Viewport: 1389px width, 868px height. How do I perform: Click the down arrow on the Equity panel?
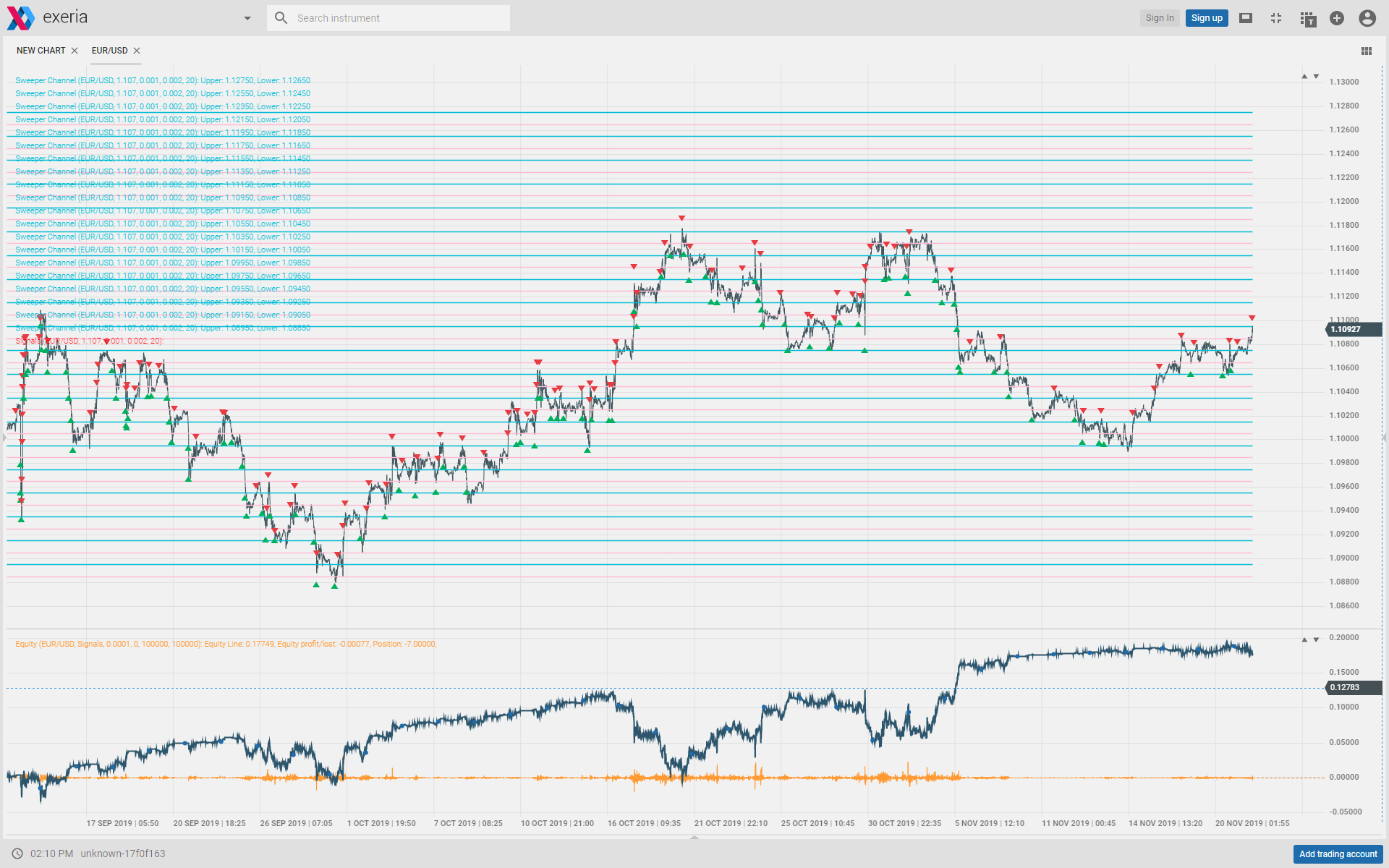pos(1316,639)
